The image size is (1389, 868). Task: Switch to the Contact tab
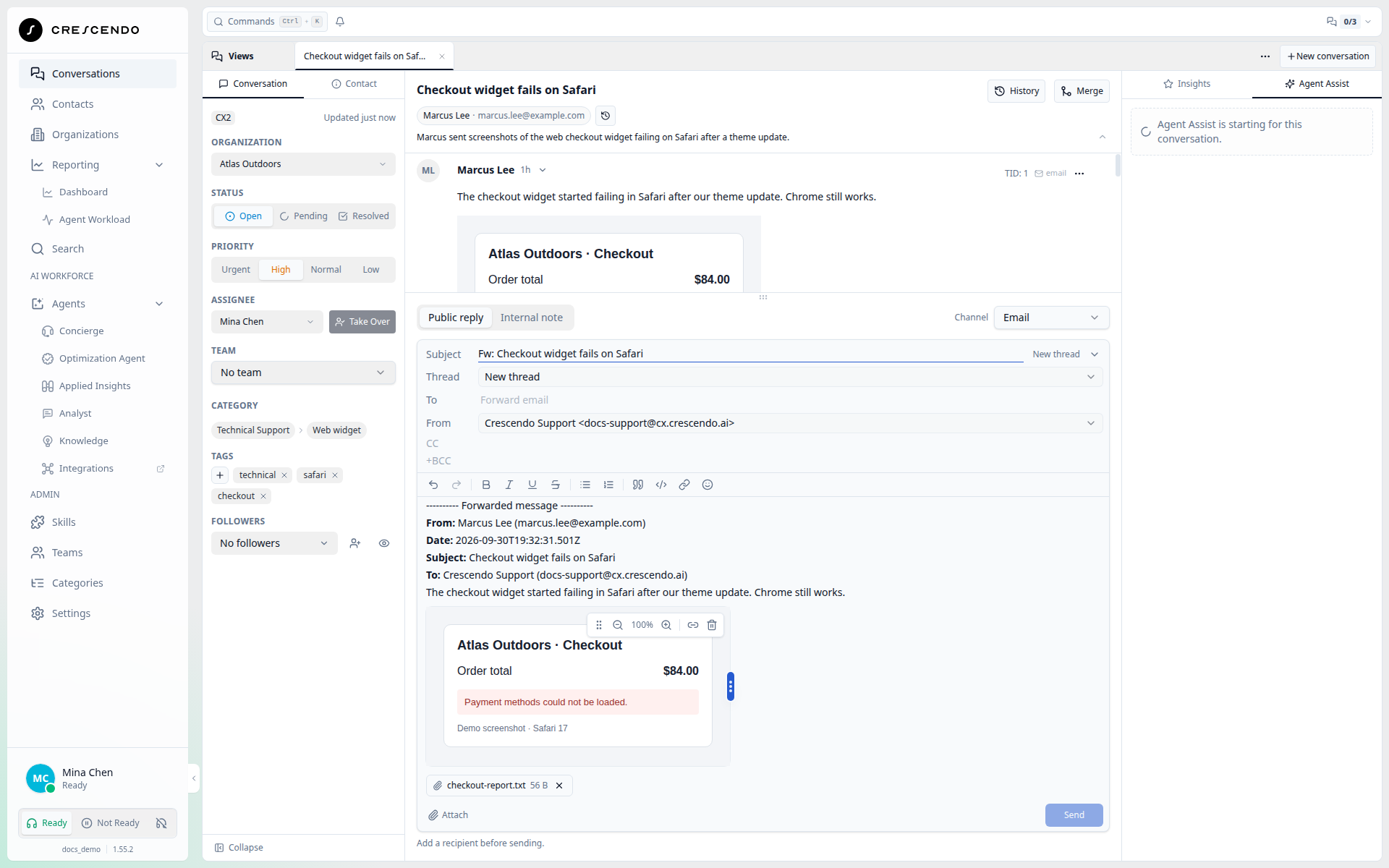pos(354,84)
